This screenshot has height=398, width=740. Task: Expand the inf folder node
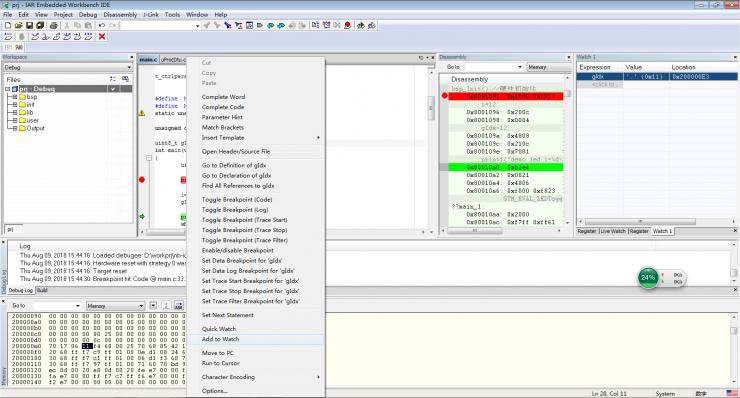tap(15, 105)
